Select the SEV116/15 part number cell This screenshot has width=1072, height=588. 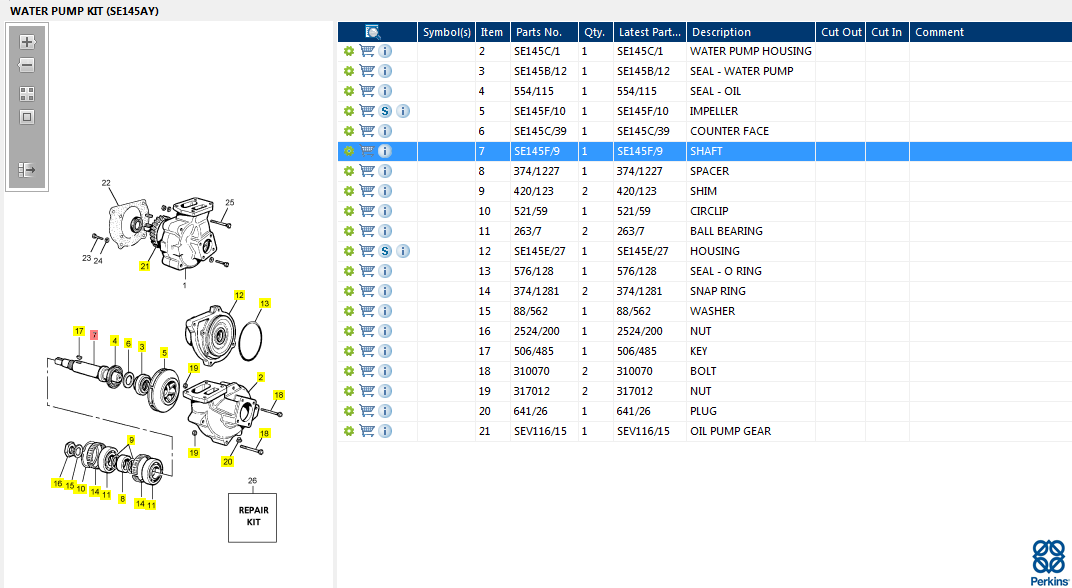(x=544, y=431)
